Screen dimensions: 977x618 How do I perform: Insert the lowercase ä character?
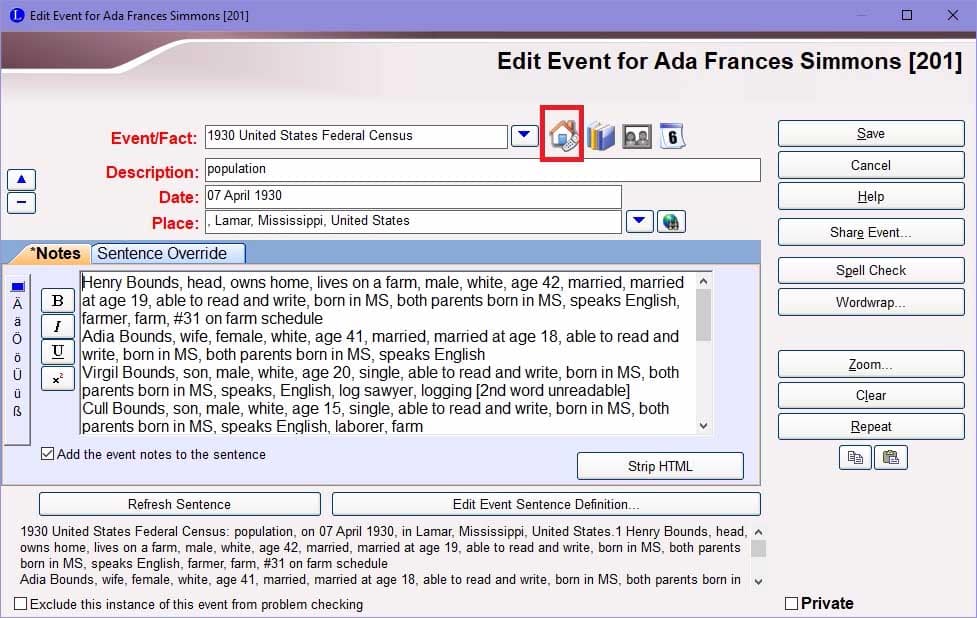pos(17,322)
